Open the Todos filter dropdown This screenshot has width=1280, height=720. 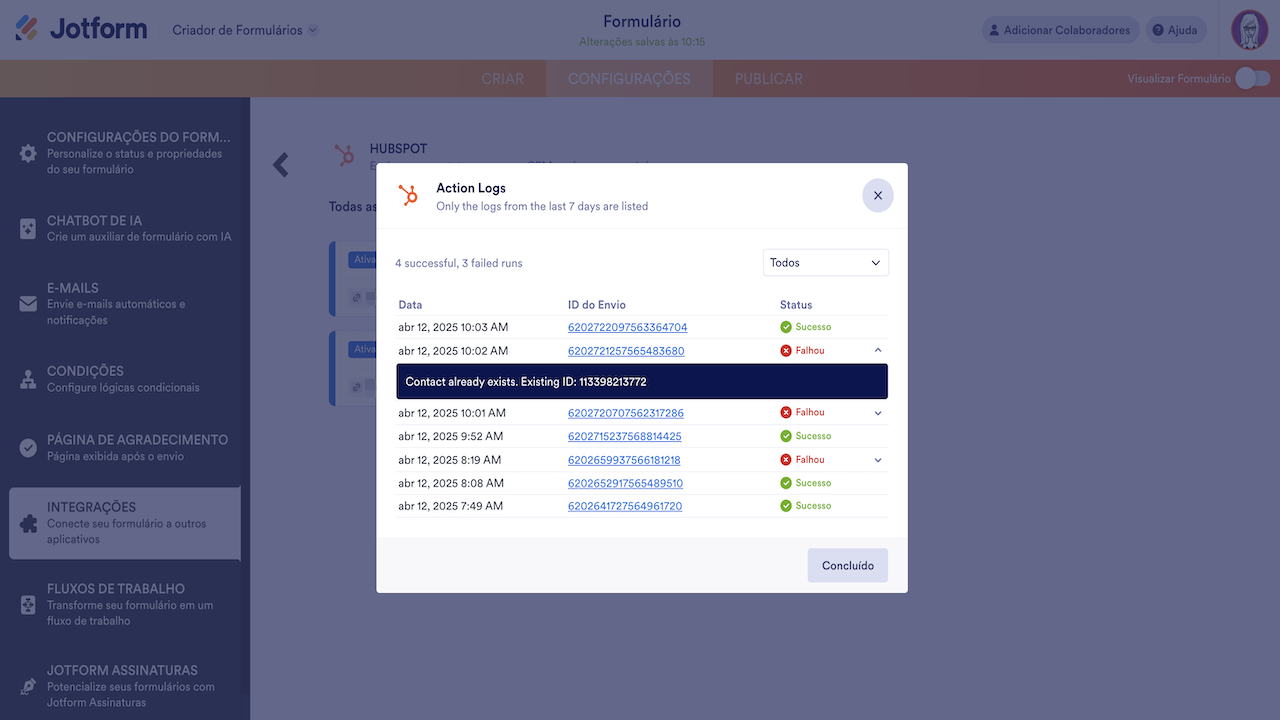[825, 262]
